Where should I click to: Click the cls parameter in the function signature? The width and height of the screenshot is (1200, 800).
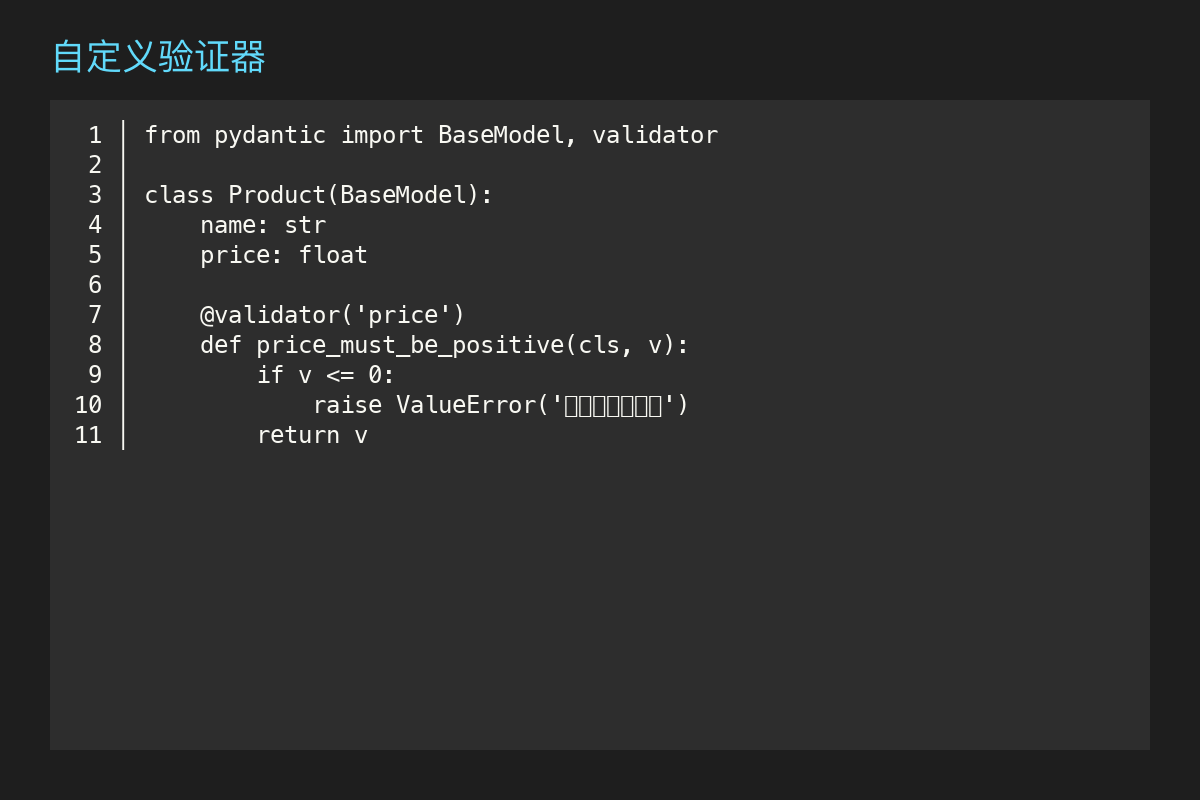599,345
